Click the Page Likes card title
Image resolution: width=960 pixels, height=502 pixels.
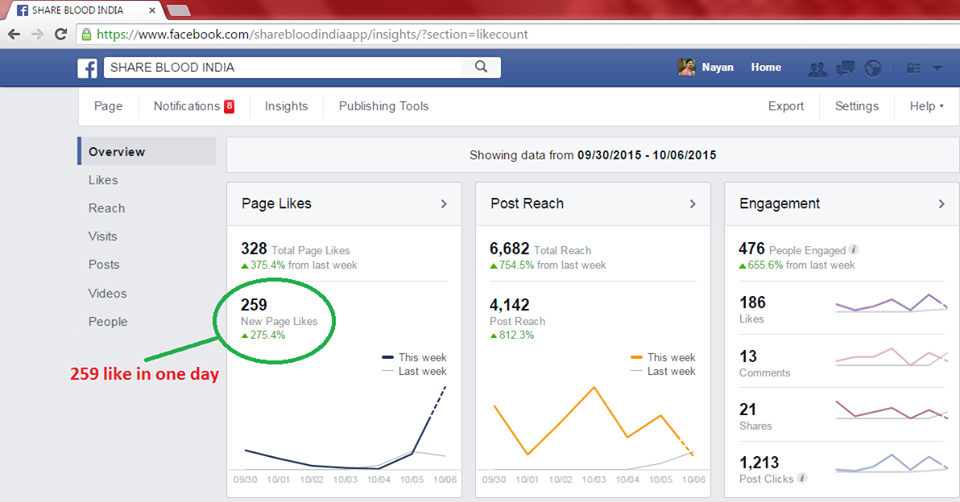coord(276,204)
